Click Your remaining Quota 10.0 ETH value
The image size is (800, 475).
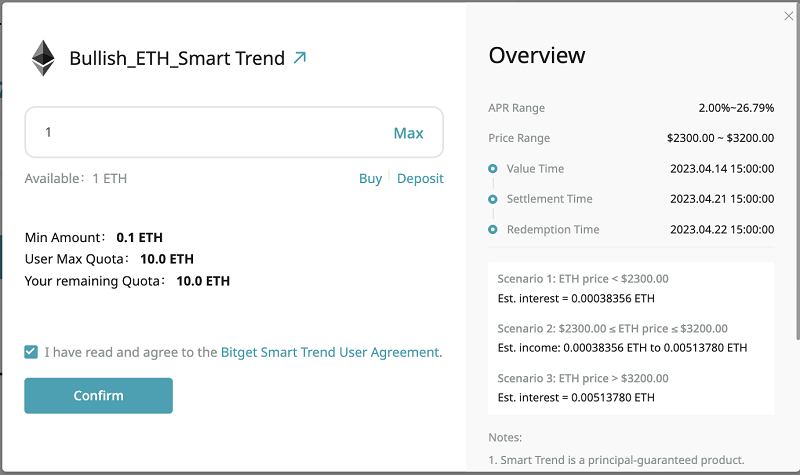[x=203, y=281]
